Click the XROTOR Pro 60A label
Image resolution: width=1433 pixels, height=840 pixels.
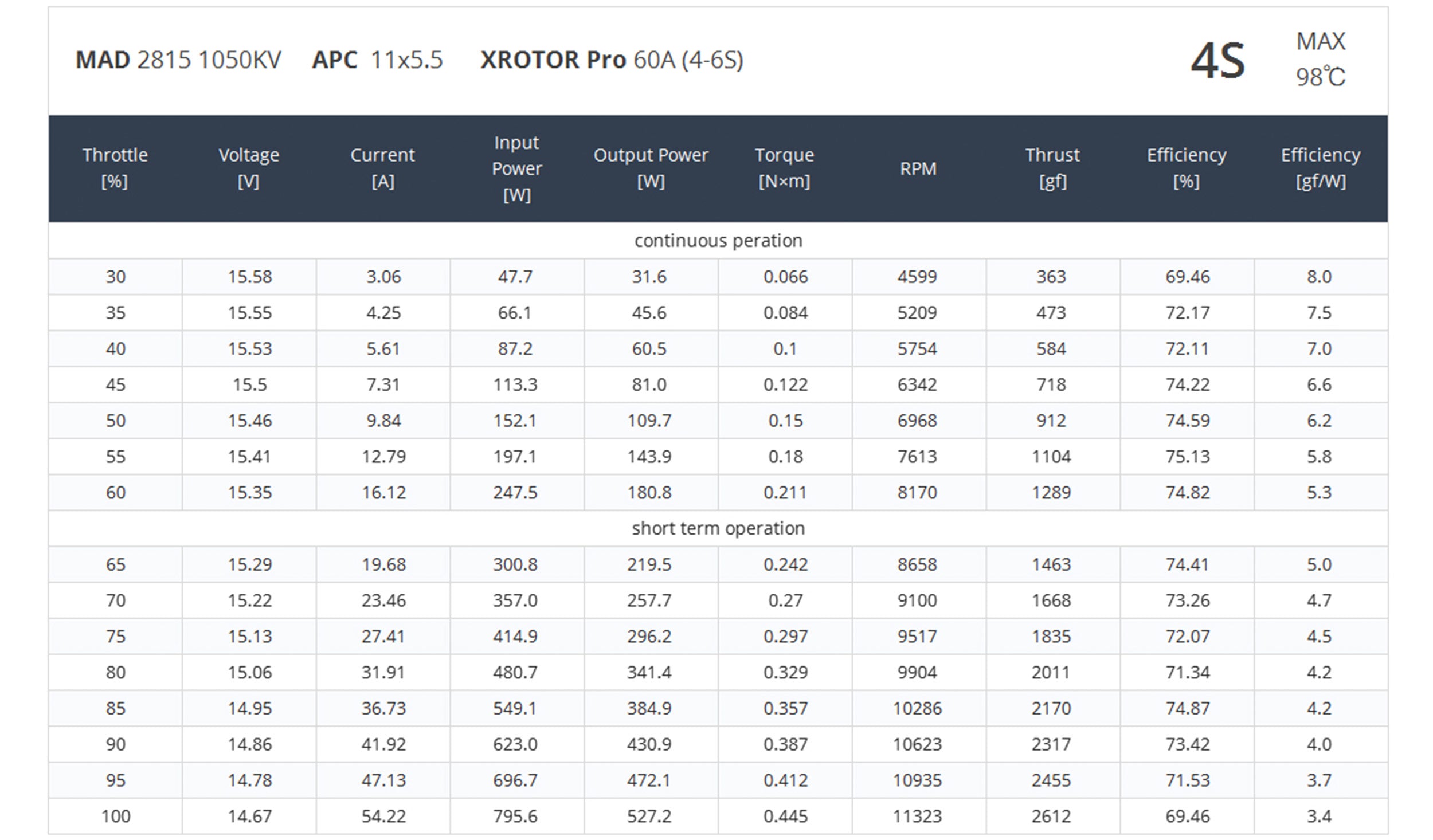[611, 60]
